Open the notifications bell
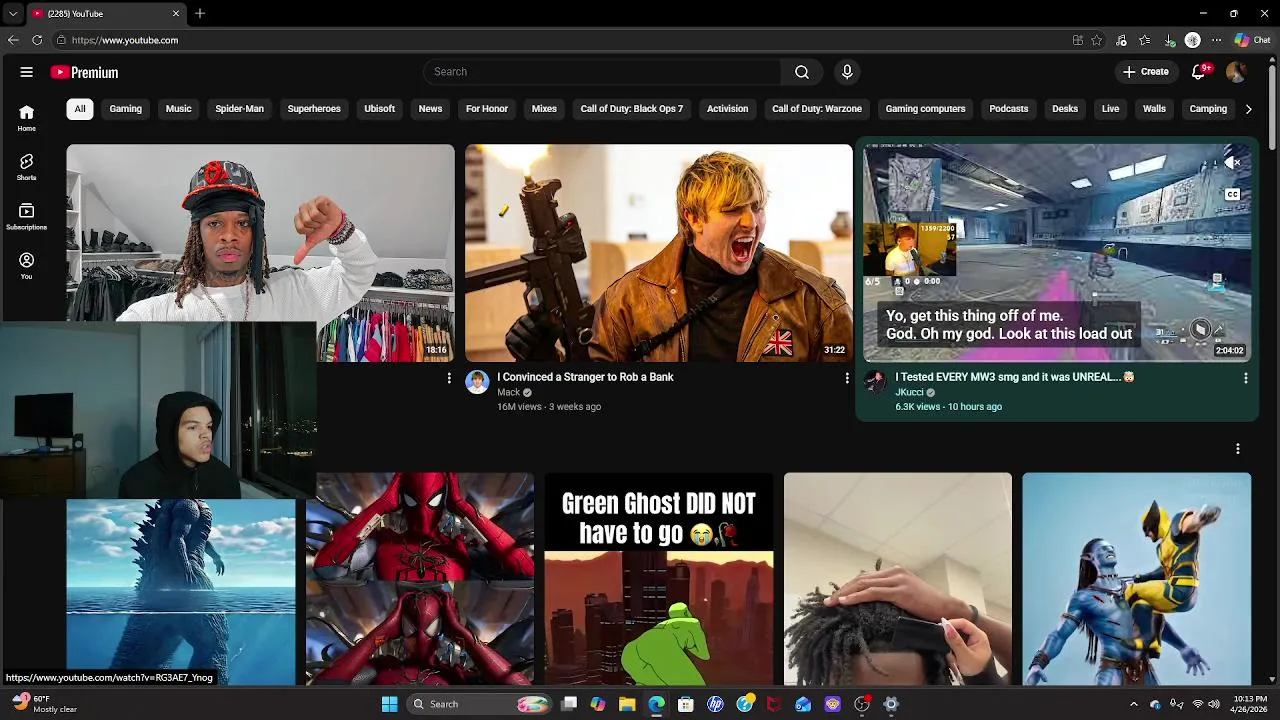This screenshot has height=720, width=1280. point(1199,72)
